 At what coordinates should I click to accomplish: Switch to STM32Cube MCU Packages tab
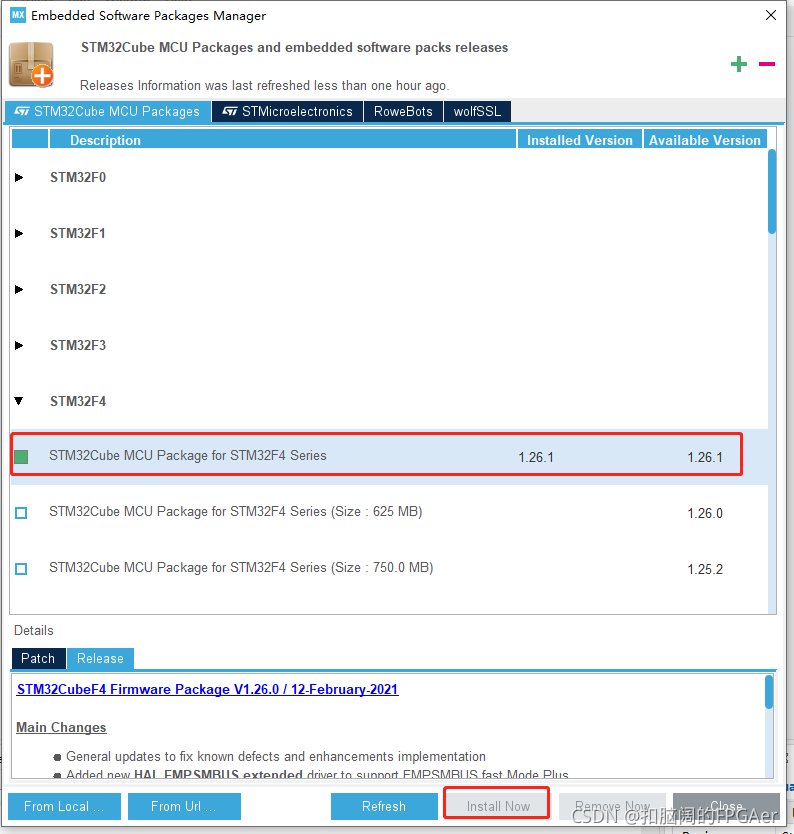click(x=107, y=112)
